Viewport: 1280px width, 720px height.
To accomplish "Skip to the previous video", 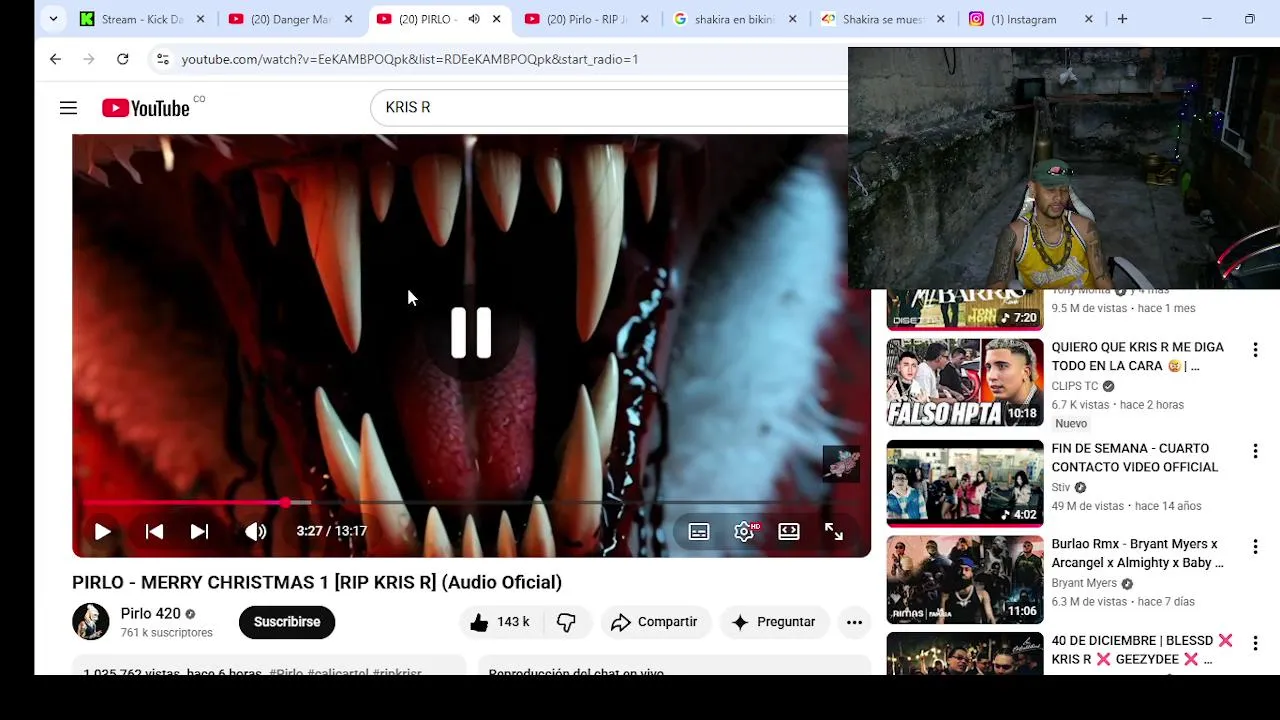I will tap(154, 531).
